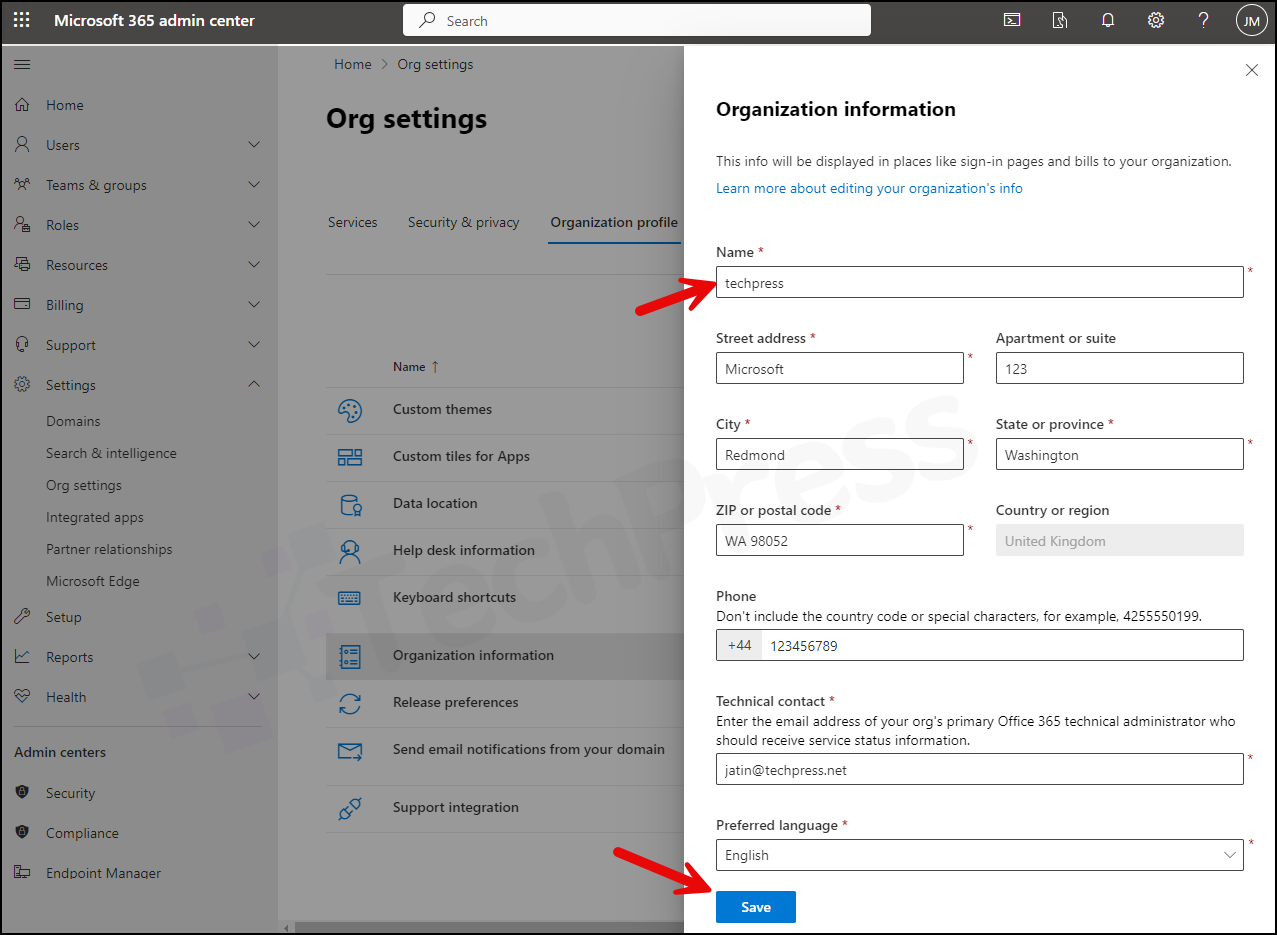The width and height of the screenshot is (1277, 935).
Task: Close the Organization information panel
Action: point(1251,70)
